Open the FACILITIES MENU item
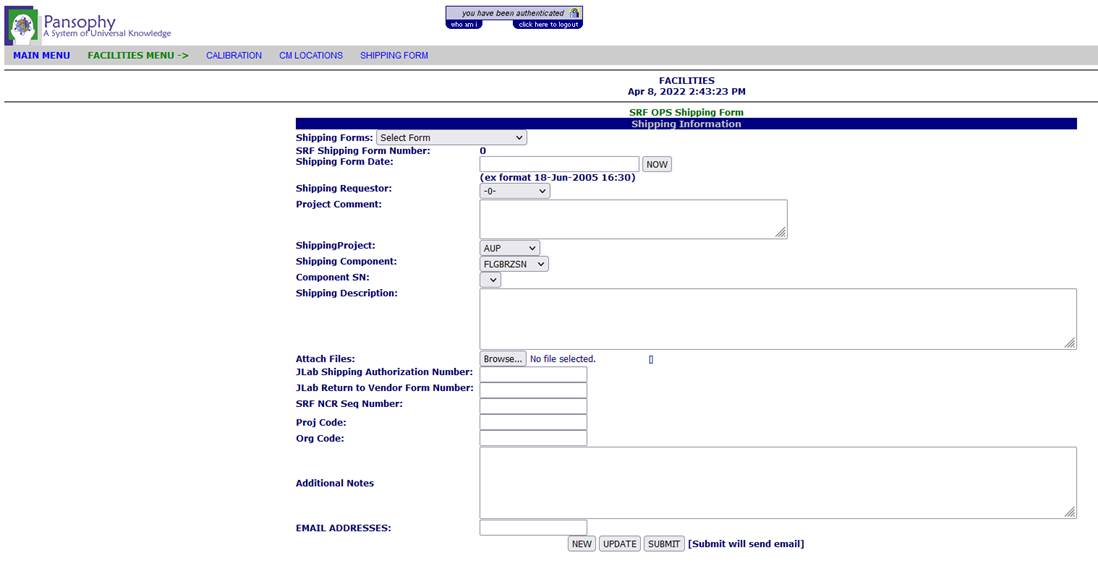This screenshot has height=571, width=1098. [138, 56]
